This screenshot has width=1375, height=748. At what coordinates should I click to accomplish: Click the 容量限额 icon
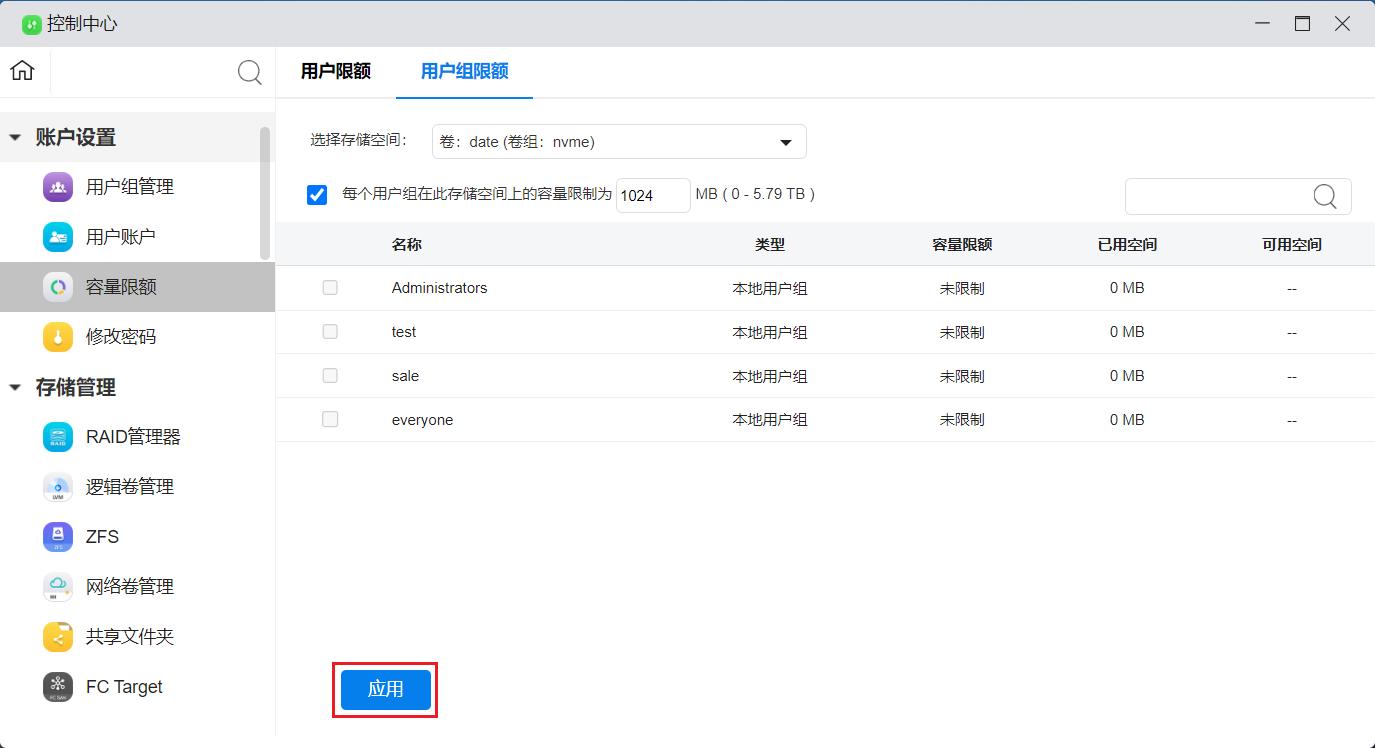tap(57, 286)
